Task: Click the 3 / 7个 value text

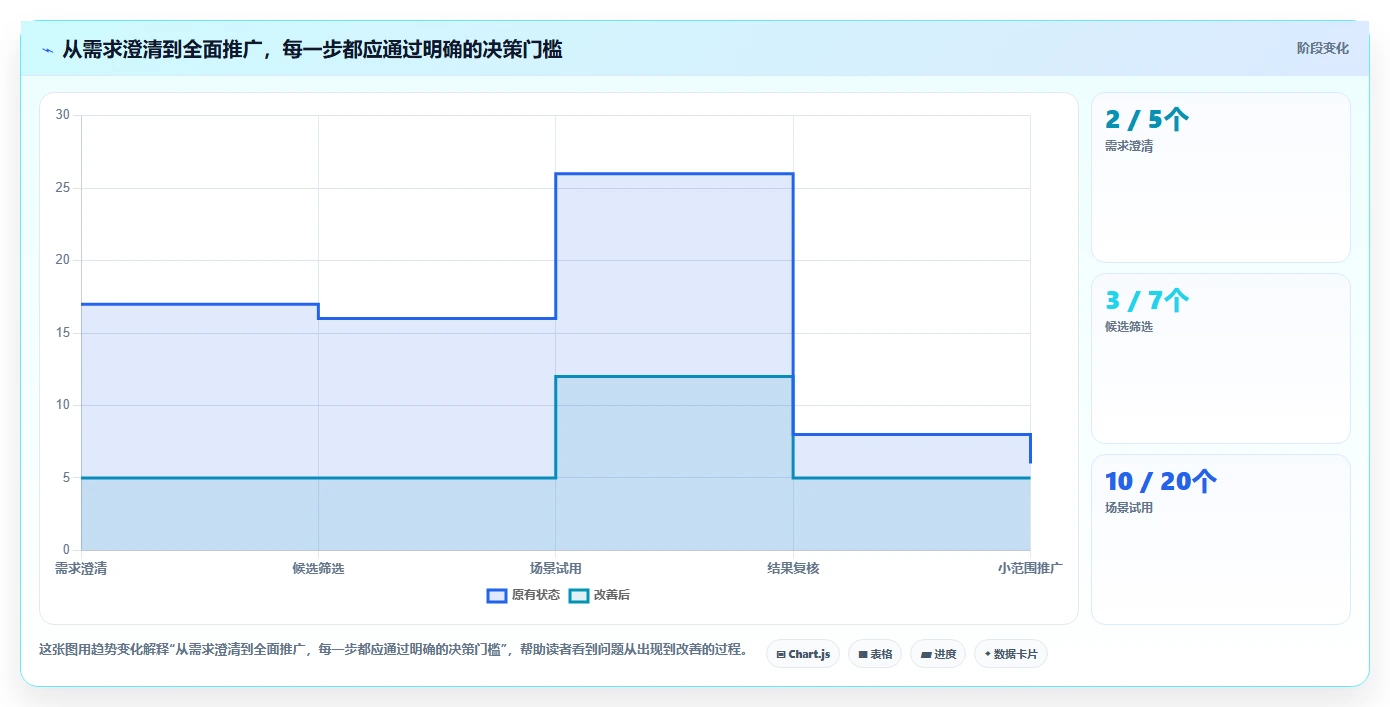Action: 1147,301
